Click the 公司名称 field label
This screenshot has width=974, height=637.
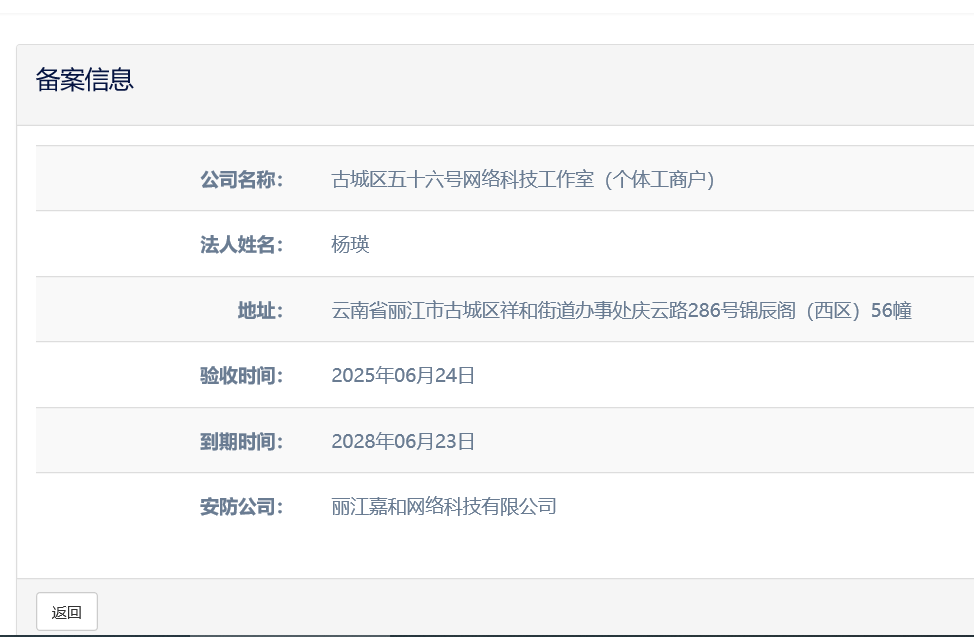point(241,180)
